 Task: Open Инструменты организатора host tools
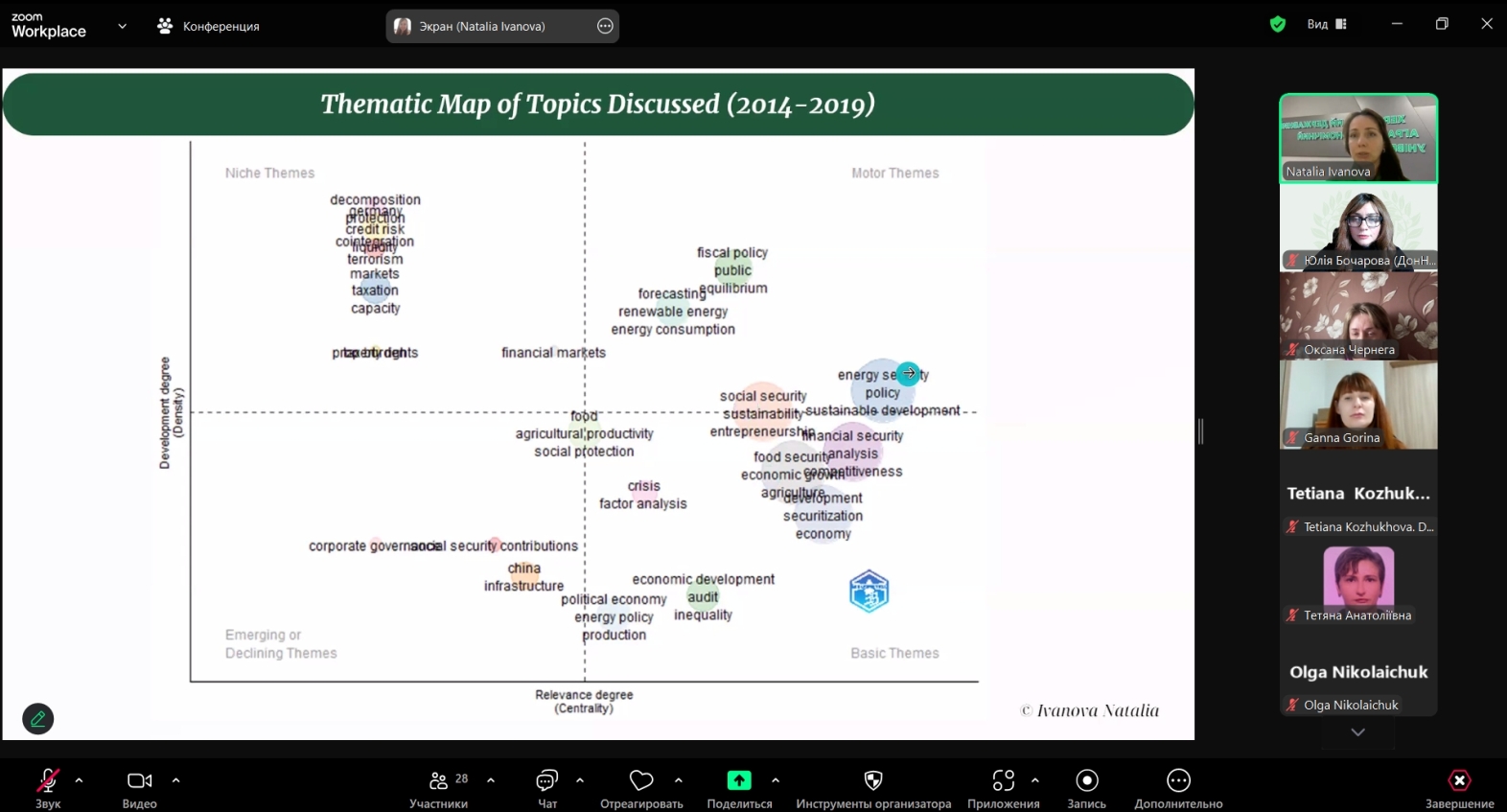(x=873, y=788)
